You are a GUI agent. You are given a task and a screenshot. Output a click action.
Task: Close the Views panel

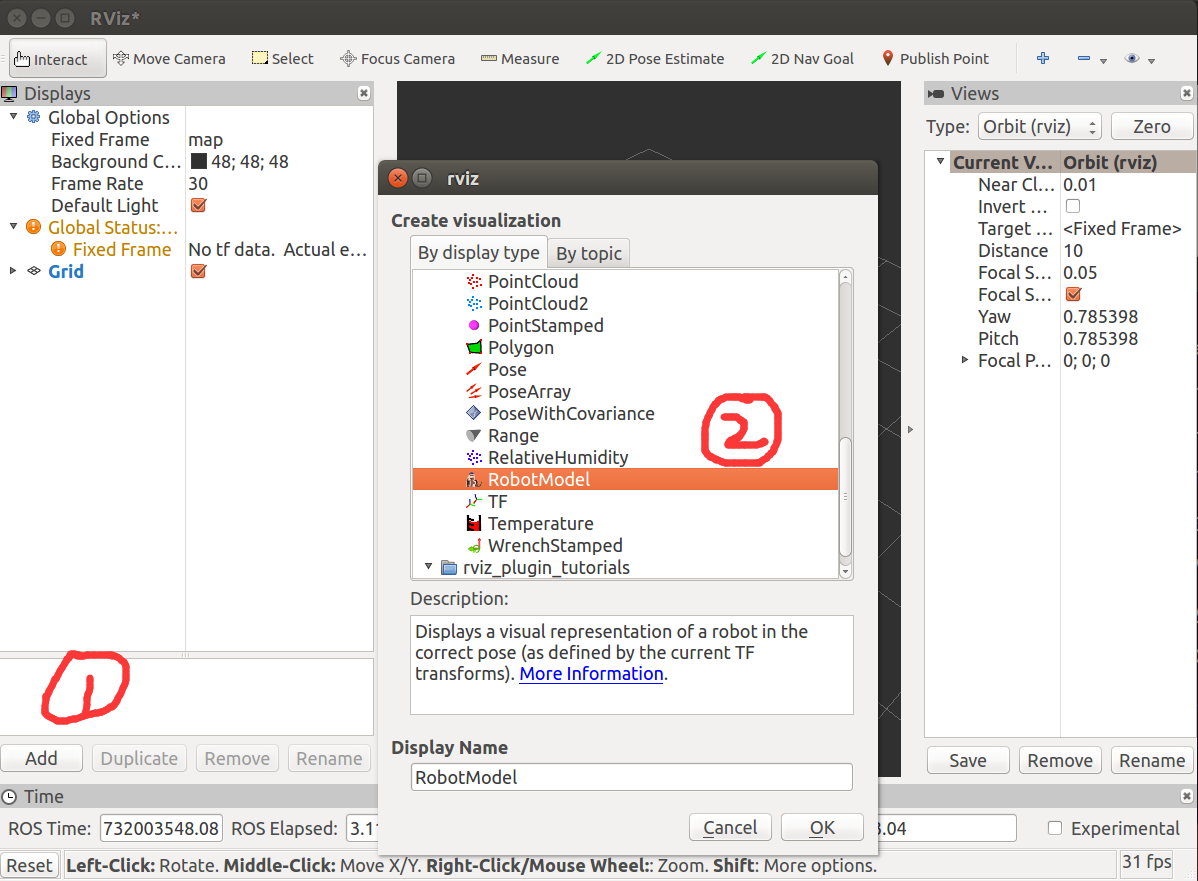tap(1187, 93)
